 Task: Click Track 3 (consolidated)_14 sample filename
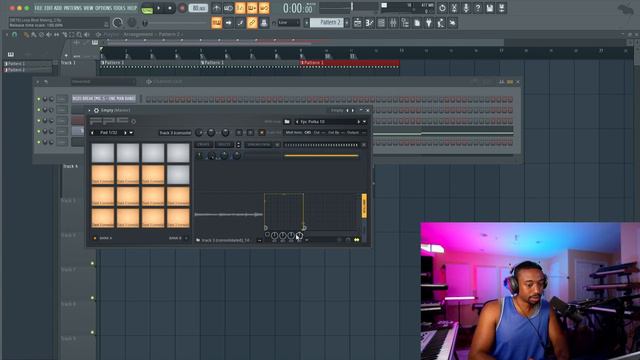pyautogui.click(x=225, y=240)
